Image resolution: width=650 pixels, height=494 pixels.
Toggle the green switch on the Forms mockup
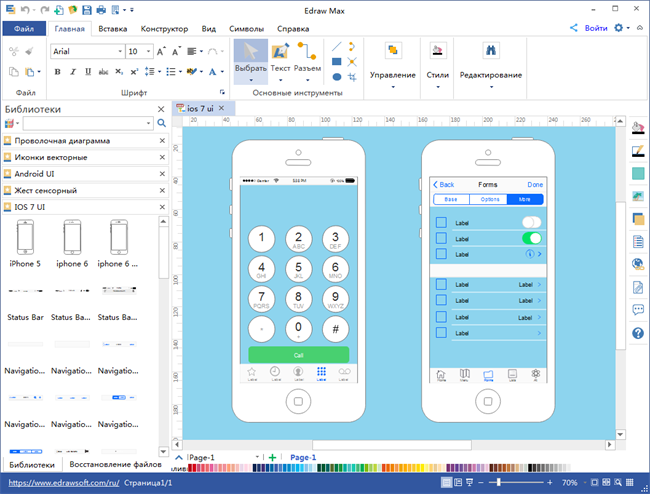(532, 238)
